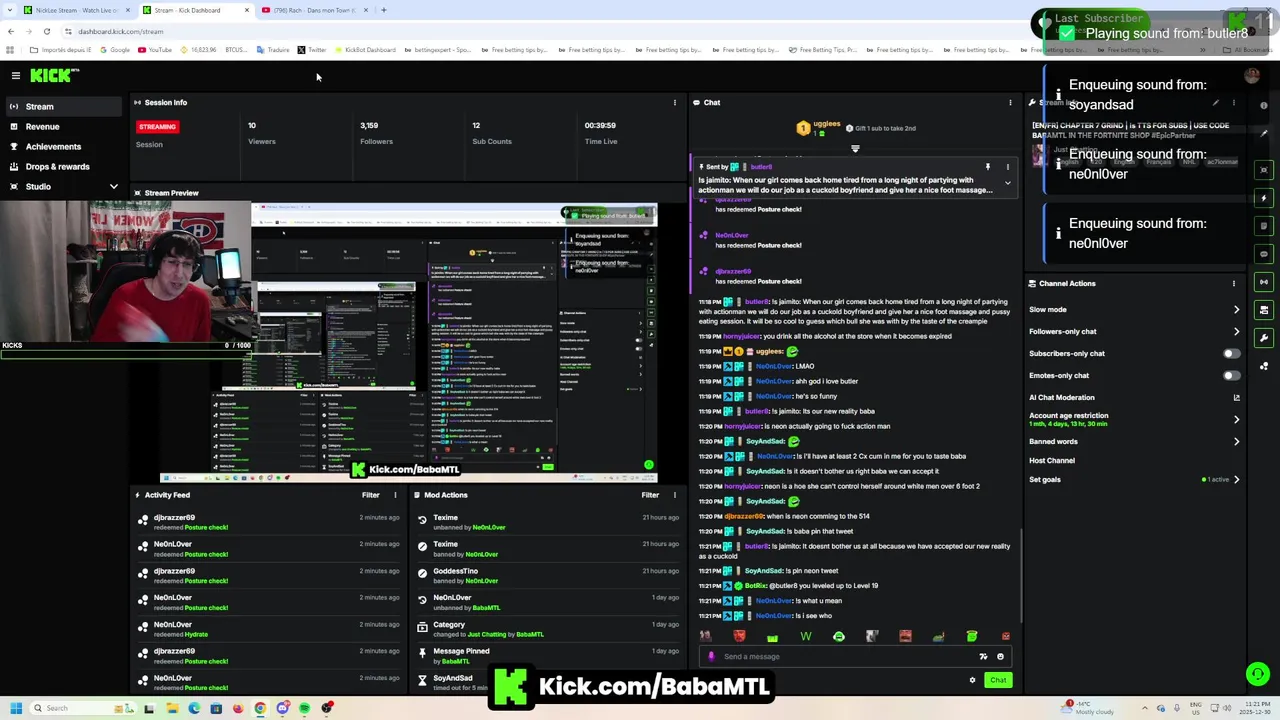
Task: Open the Revenue sidebar item
Action: click(x=62, y=126)
